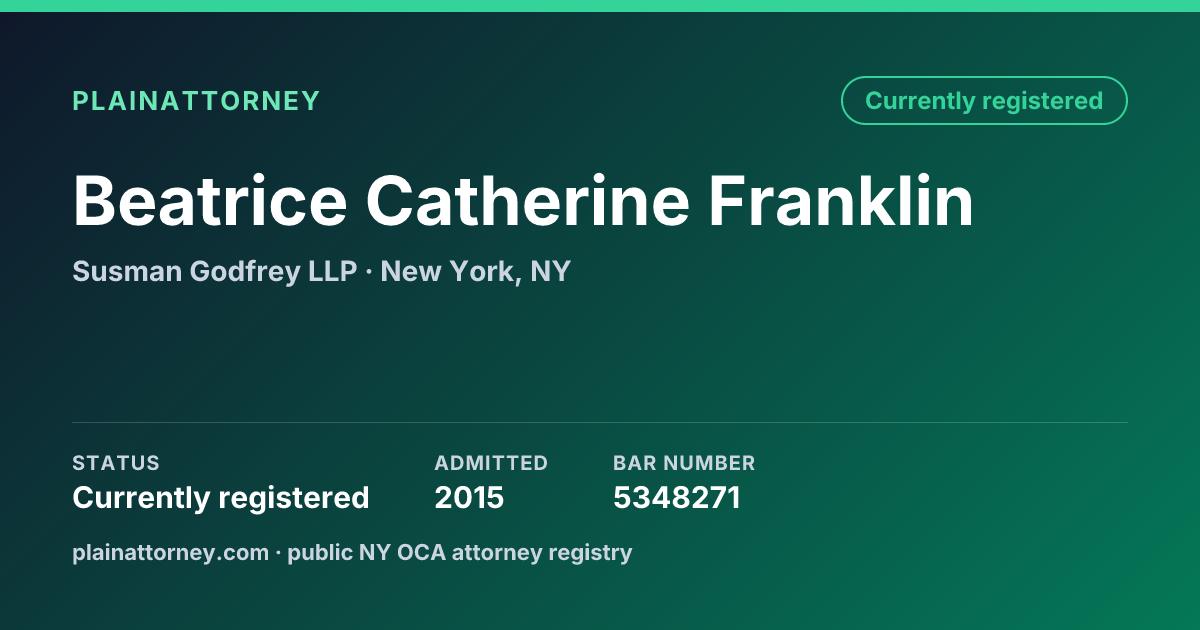Click the Currently registered badge pill

[984, 101]
